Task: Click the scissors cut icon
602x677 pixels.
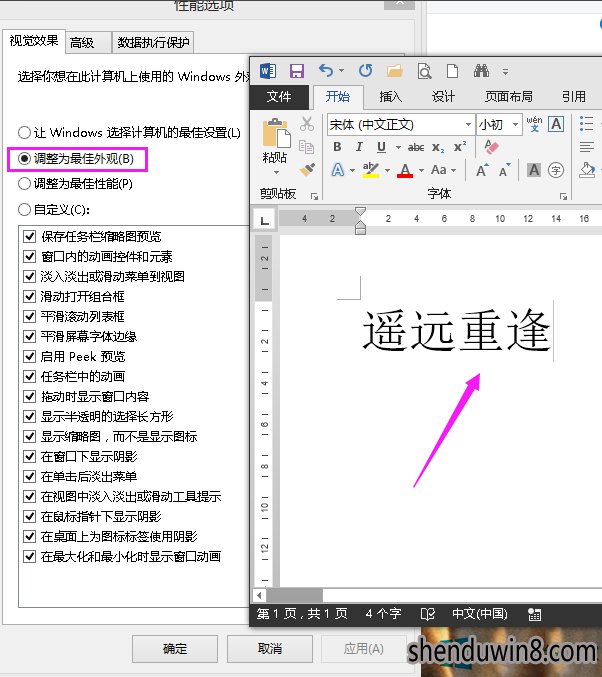Action: [x=307, y=124]
